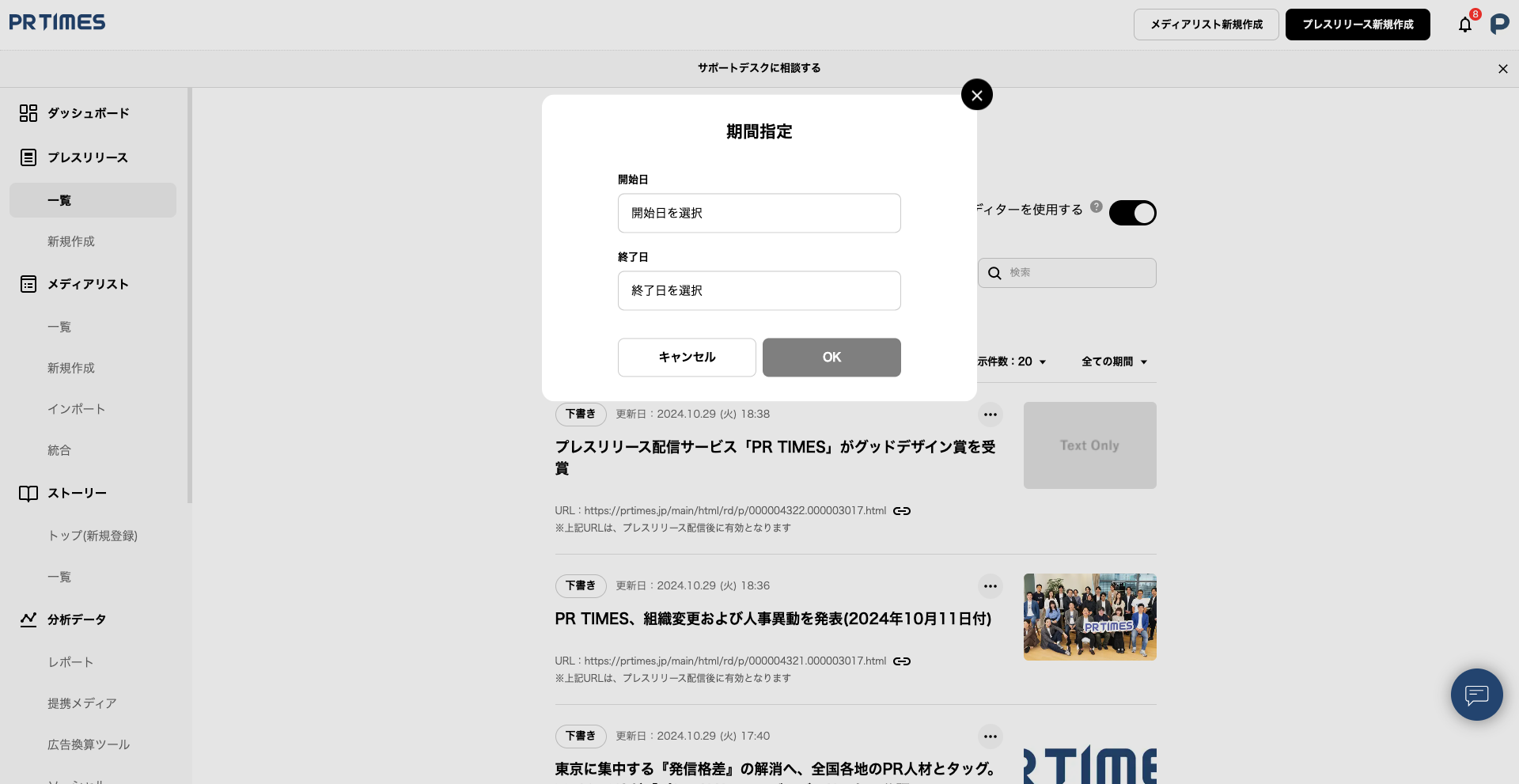Select the 開始日 date field

pos(759,214)
